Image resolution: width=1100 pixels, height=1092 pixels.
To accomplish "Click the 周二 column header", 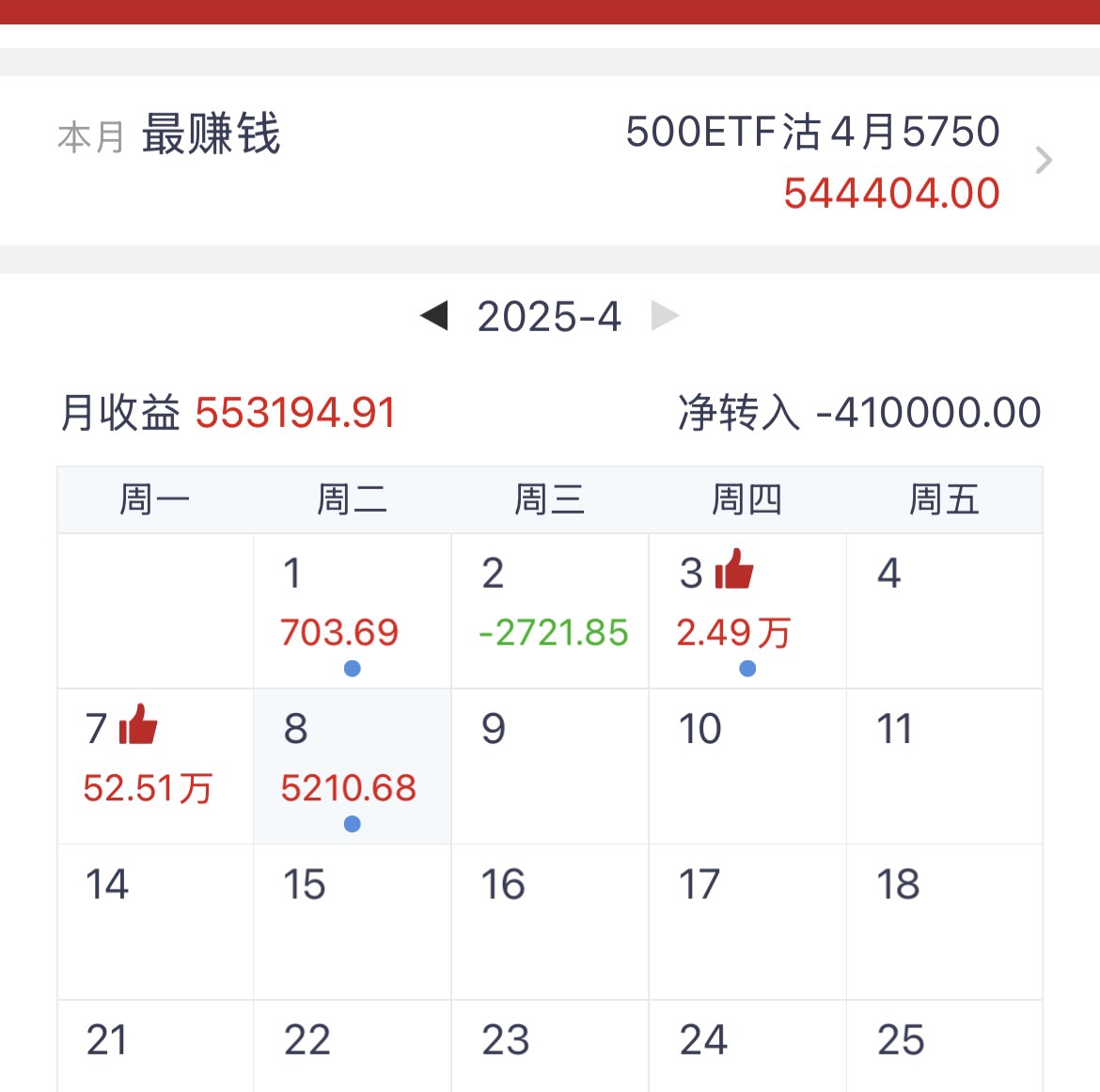I will 353,499.
